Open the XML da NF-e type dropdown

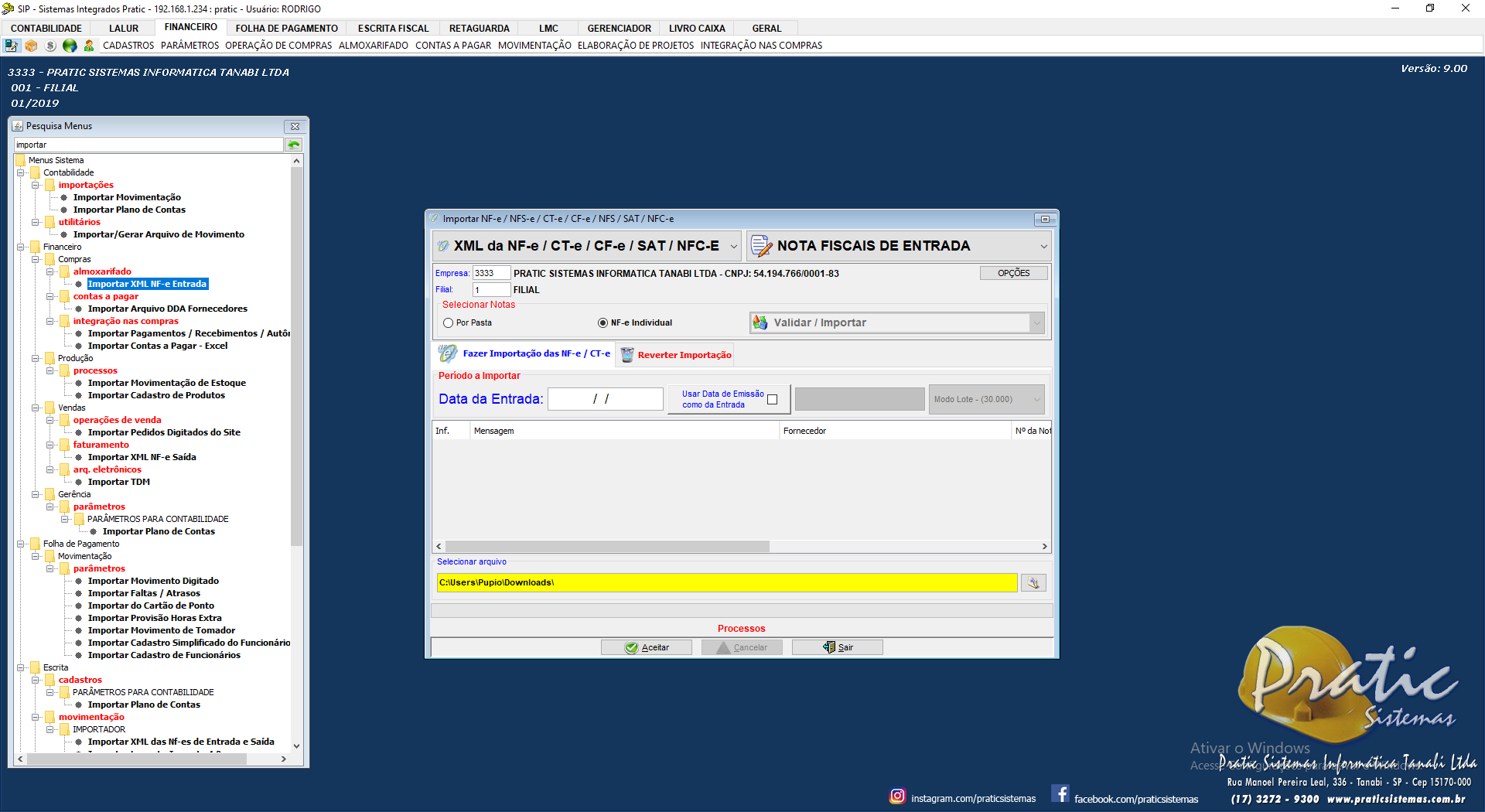[733, 247]
